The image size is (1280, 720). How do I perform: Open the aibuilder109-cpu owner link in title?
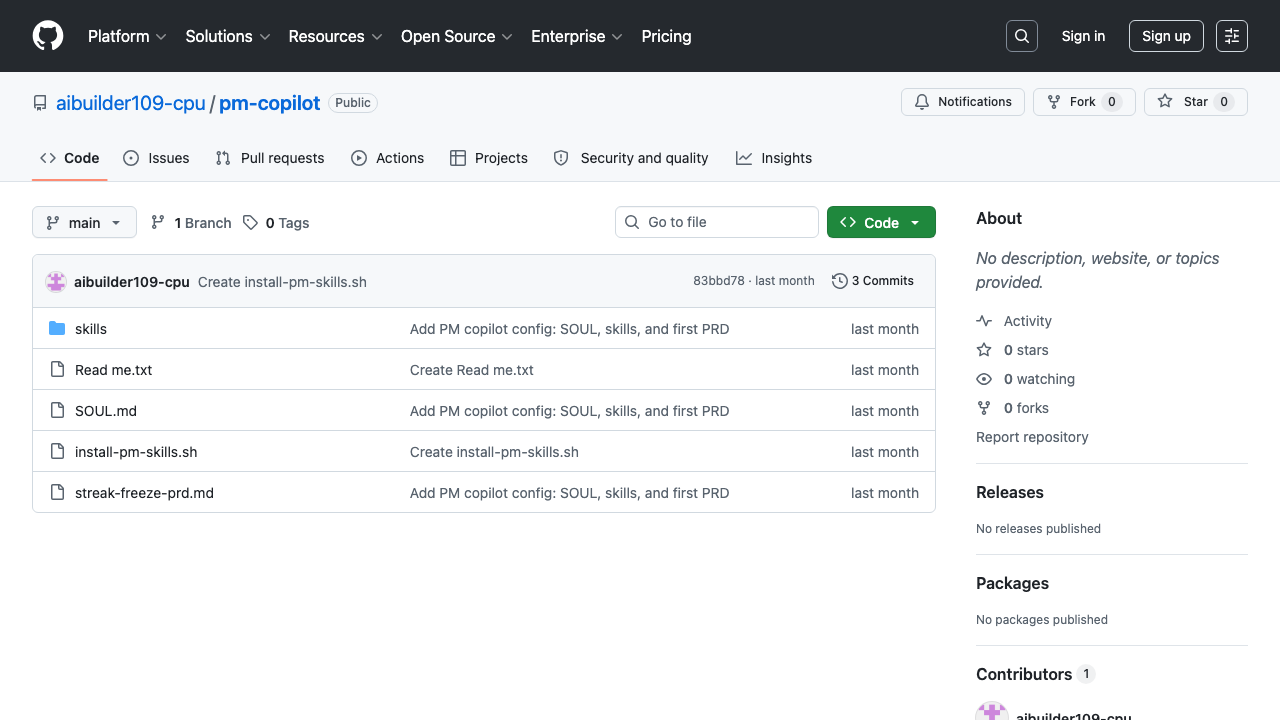tap(131, 103)
